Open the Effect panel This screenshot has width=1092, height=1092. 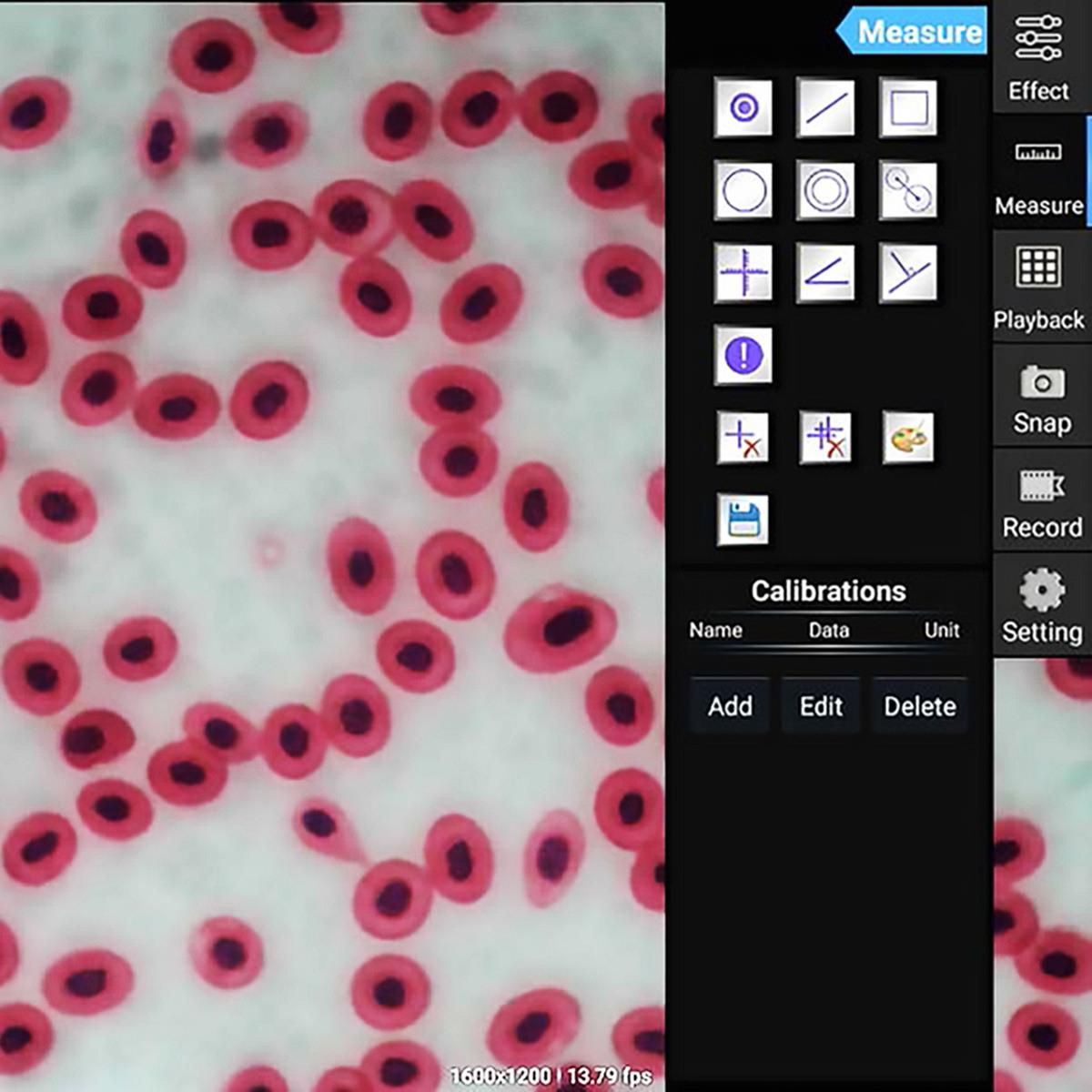click(x=1038, y=56)
